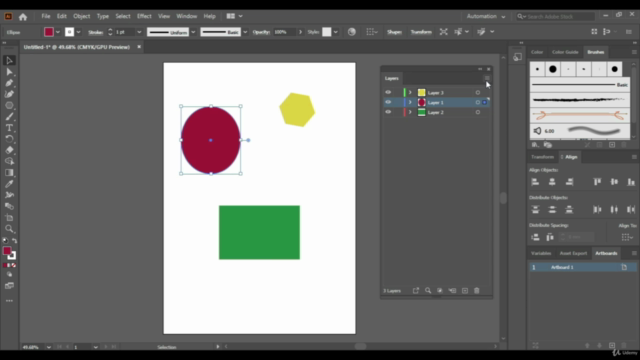Click fill color swatch in control bar
Viewport: 640px width, 360px height.
[x=49, y=32]
